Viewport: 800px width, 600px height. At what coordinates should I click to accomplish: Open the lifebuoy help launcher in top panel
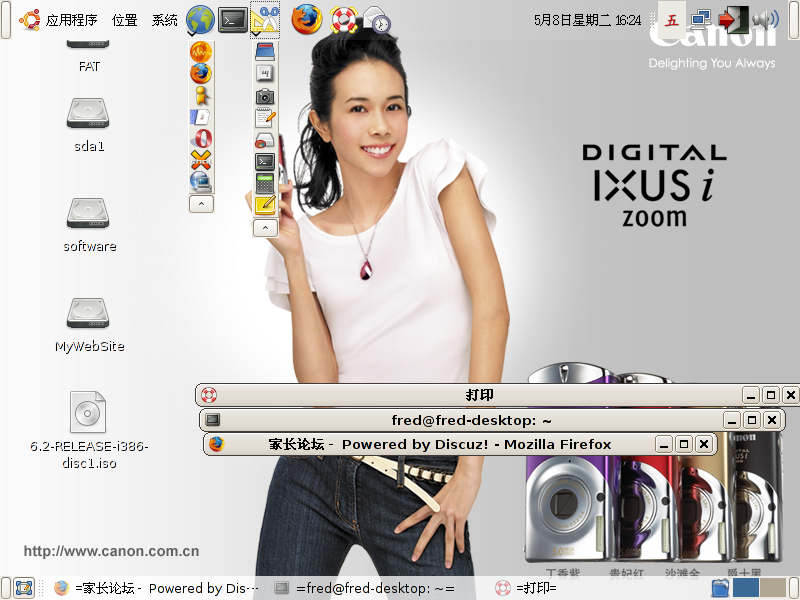pyautogui.click(x=343, y=20)
